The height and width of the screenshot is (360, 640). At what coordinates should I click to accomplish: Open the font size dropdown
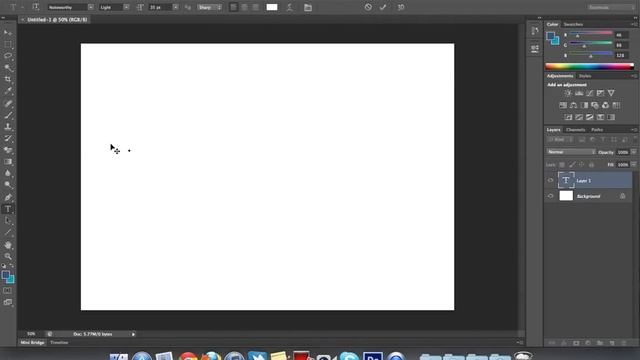(x=176, y=7)
